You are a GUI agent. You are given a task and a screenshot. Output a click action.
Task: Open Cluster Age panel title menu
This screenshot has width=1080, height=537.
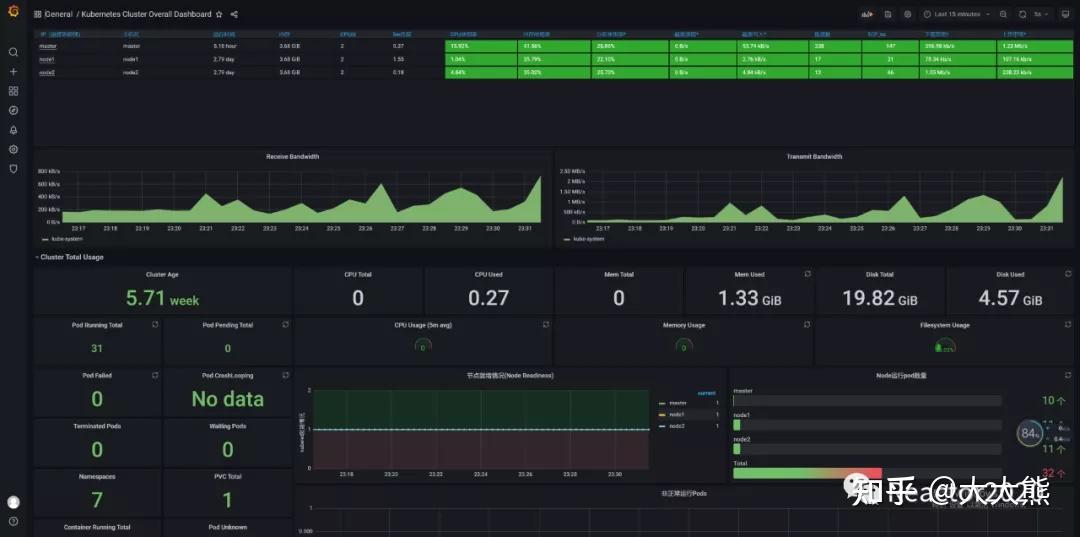(163, 274)
